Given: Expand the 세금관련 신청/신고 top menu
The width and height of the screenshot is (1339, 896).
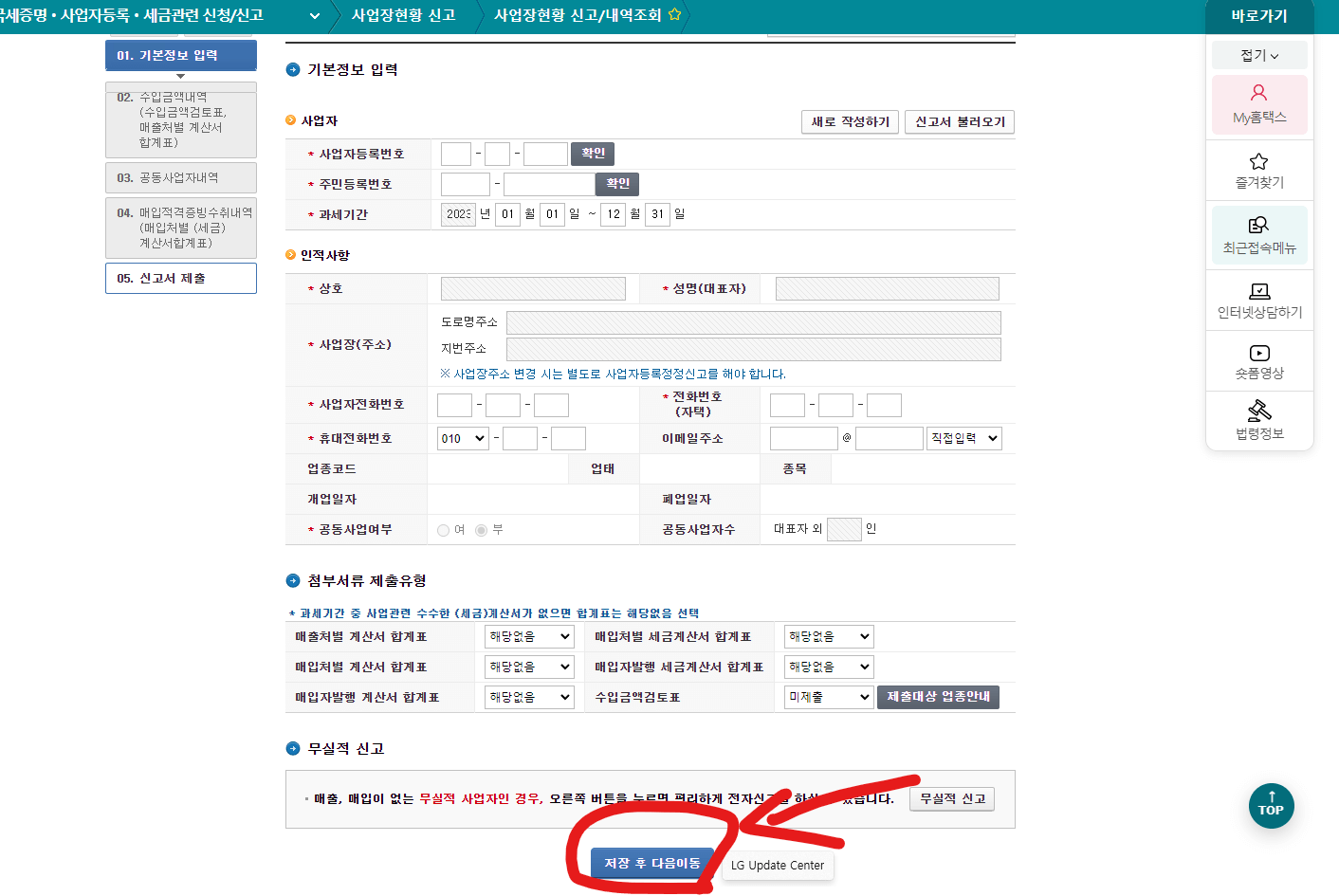Looking at the screenshot, I should (x=313, y=15).
